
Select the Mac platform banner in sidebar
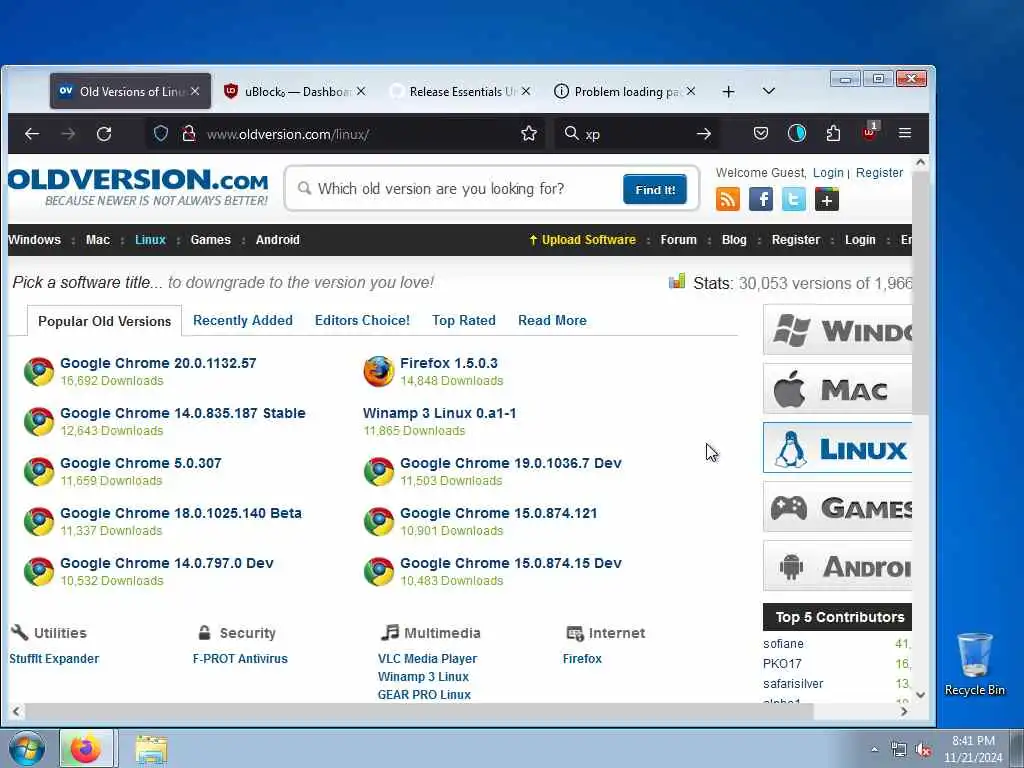click(838, 389)
